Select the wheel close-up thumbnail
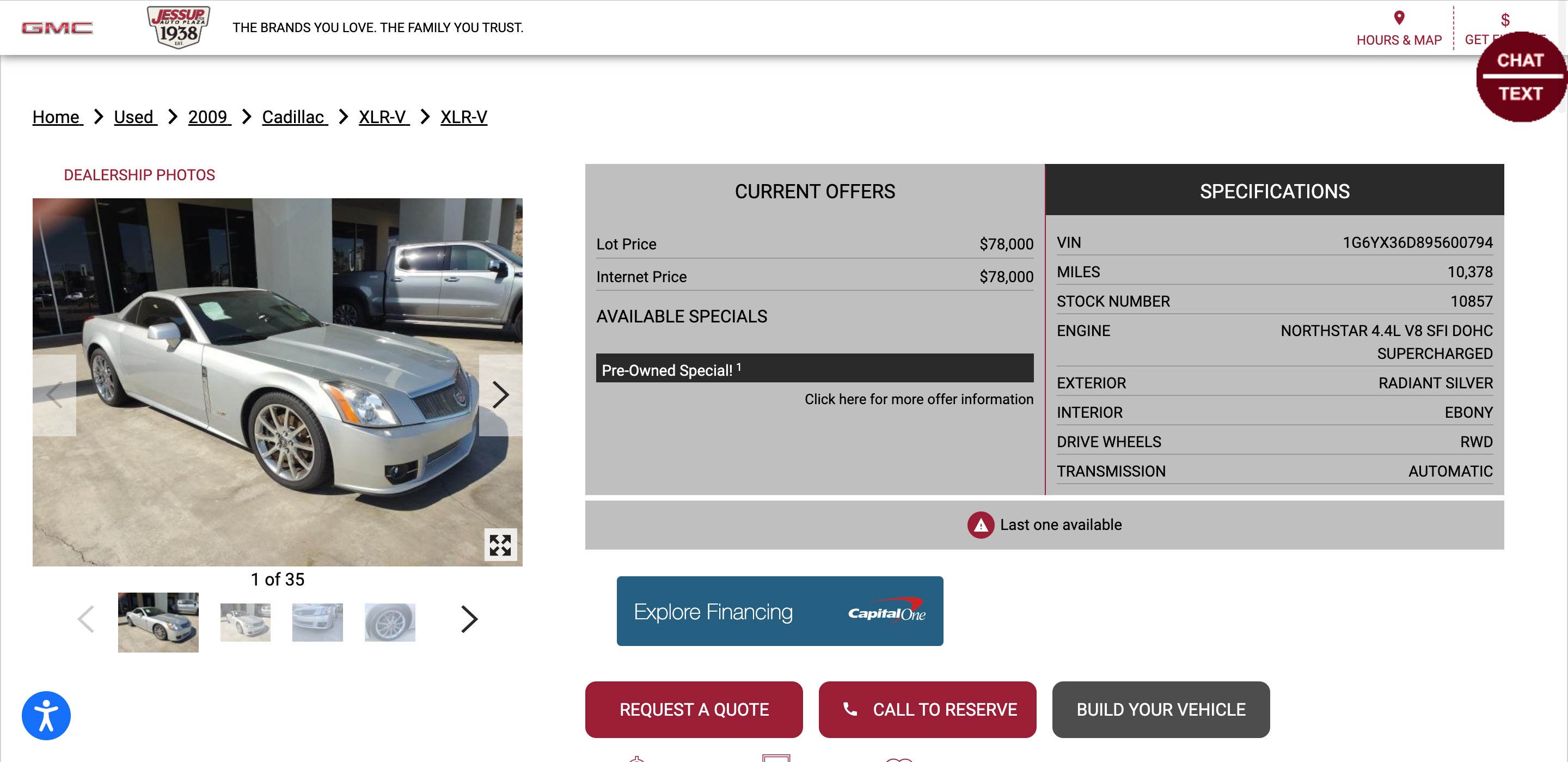This screenshot has height=762, width=1568. pyautogui.click(x=390, y=622)
